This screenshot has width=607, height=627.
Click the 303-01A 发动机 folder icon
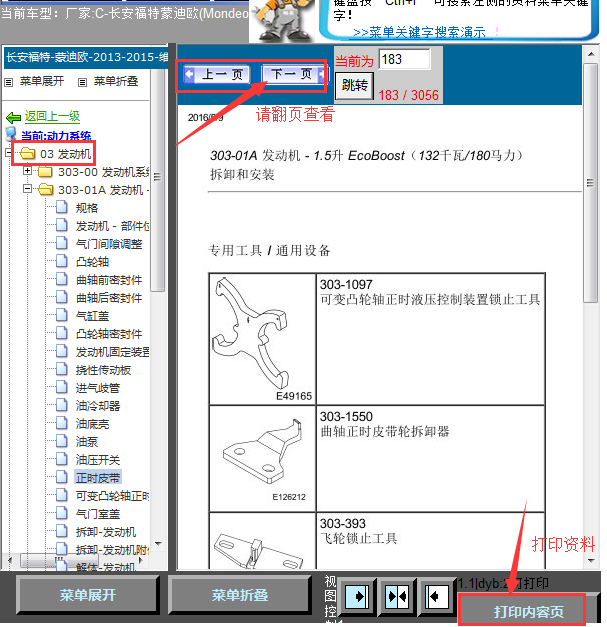pyautogui.click(x=45, y=190)
